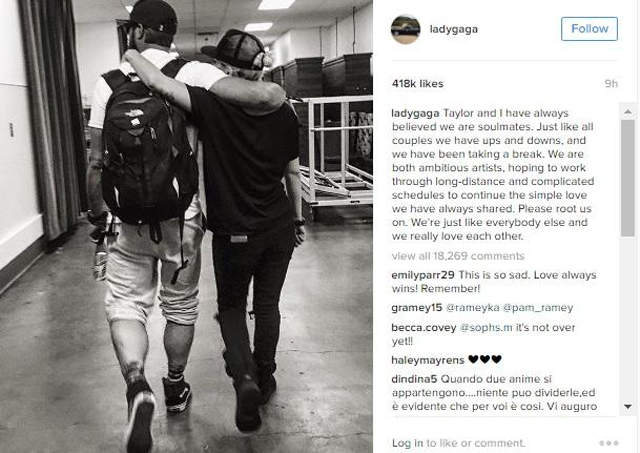Image resolution: width=640 pixels, height=453 pixels.
Task: Click the black and white post photo
Action: [186, 226]
